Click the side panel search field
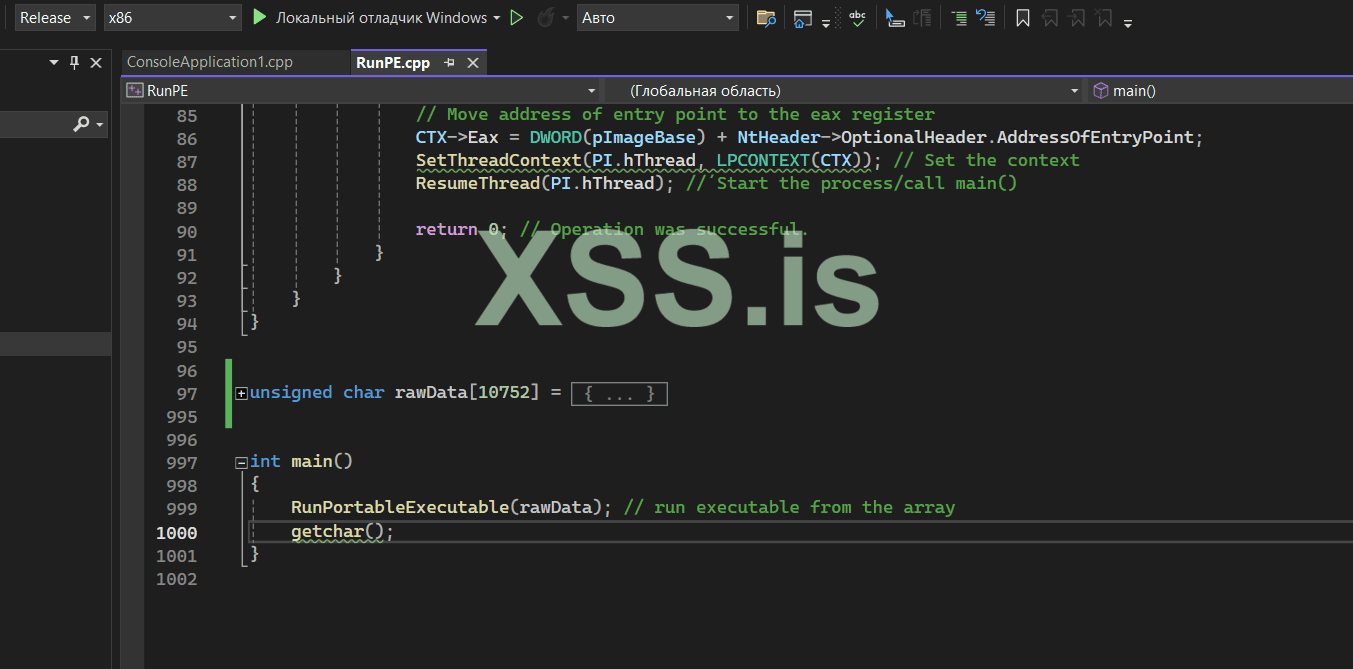This screenshot has height=669, width=1353. [x=35, y=124]
